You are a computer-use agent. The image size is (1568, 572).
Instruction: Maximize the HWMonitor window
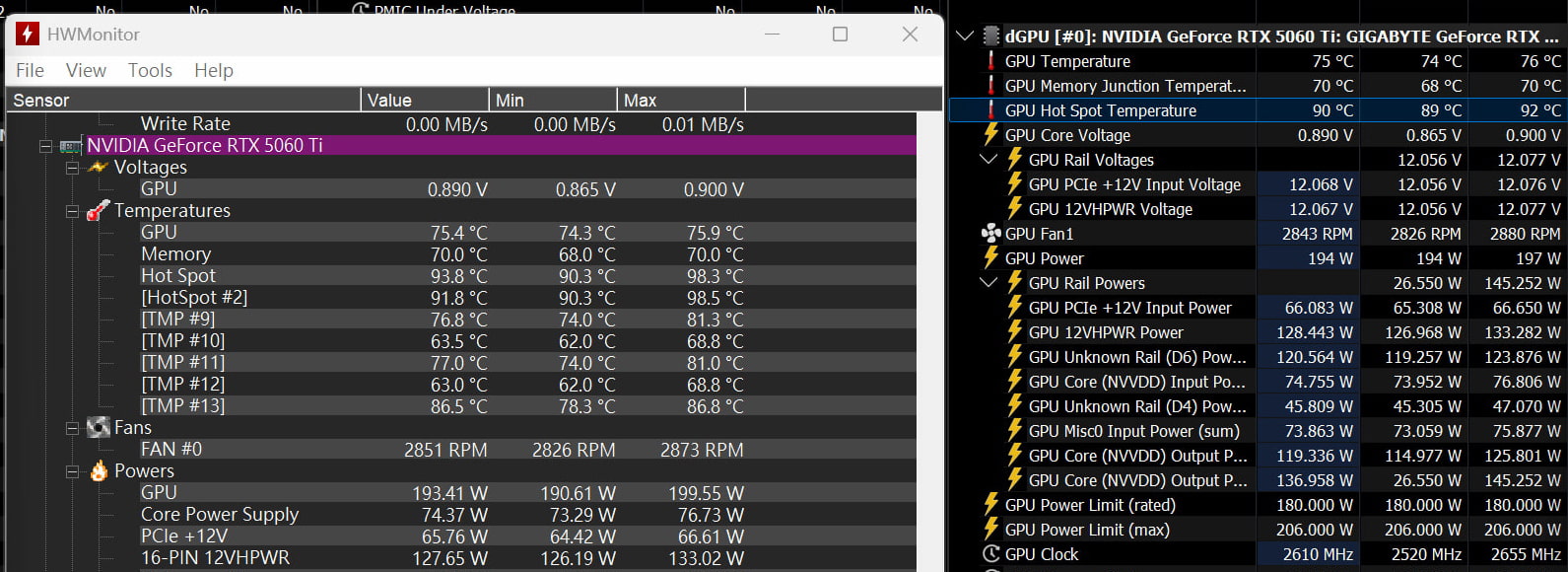[x=840, y=35]
